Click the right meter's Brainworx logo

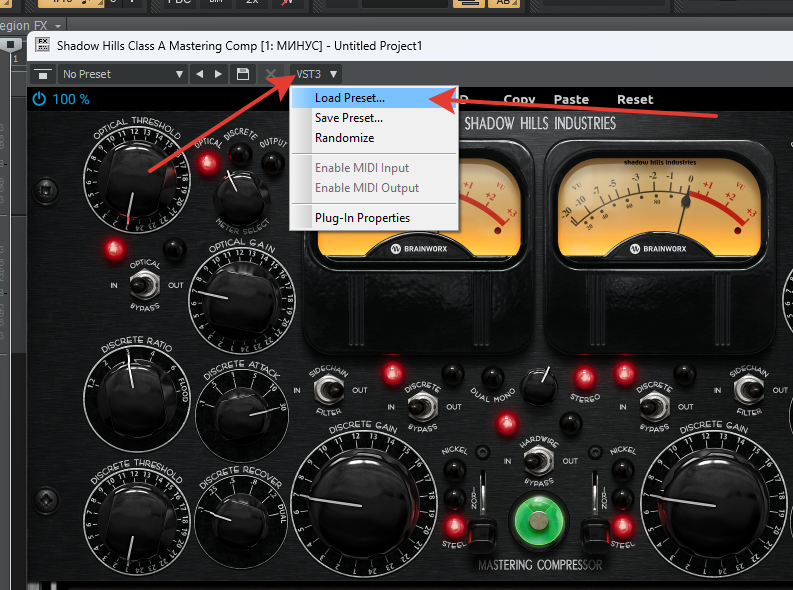pos(658,249)
